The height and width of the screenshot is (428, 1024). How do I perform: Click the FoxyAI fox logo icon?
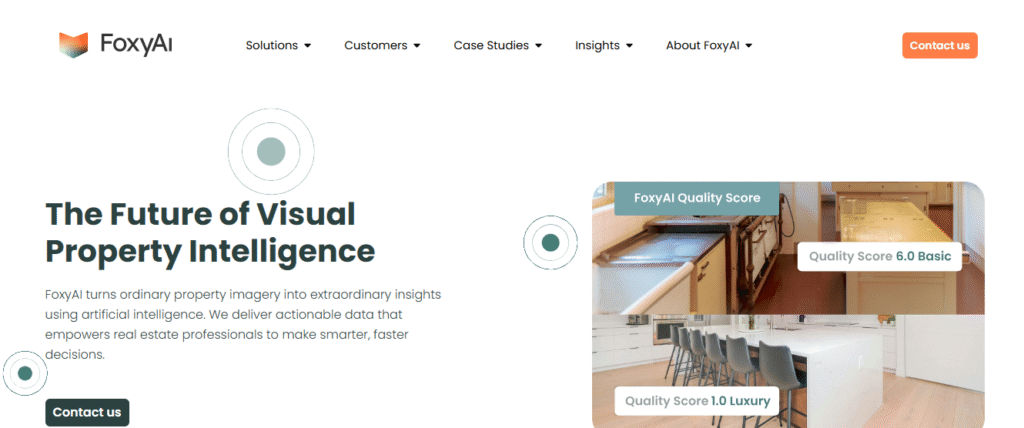tap(73, 45)
